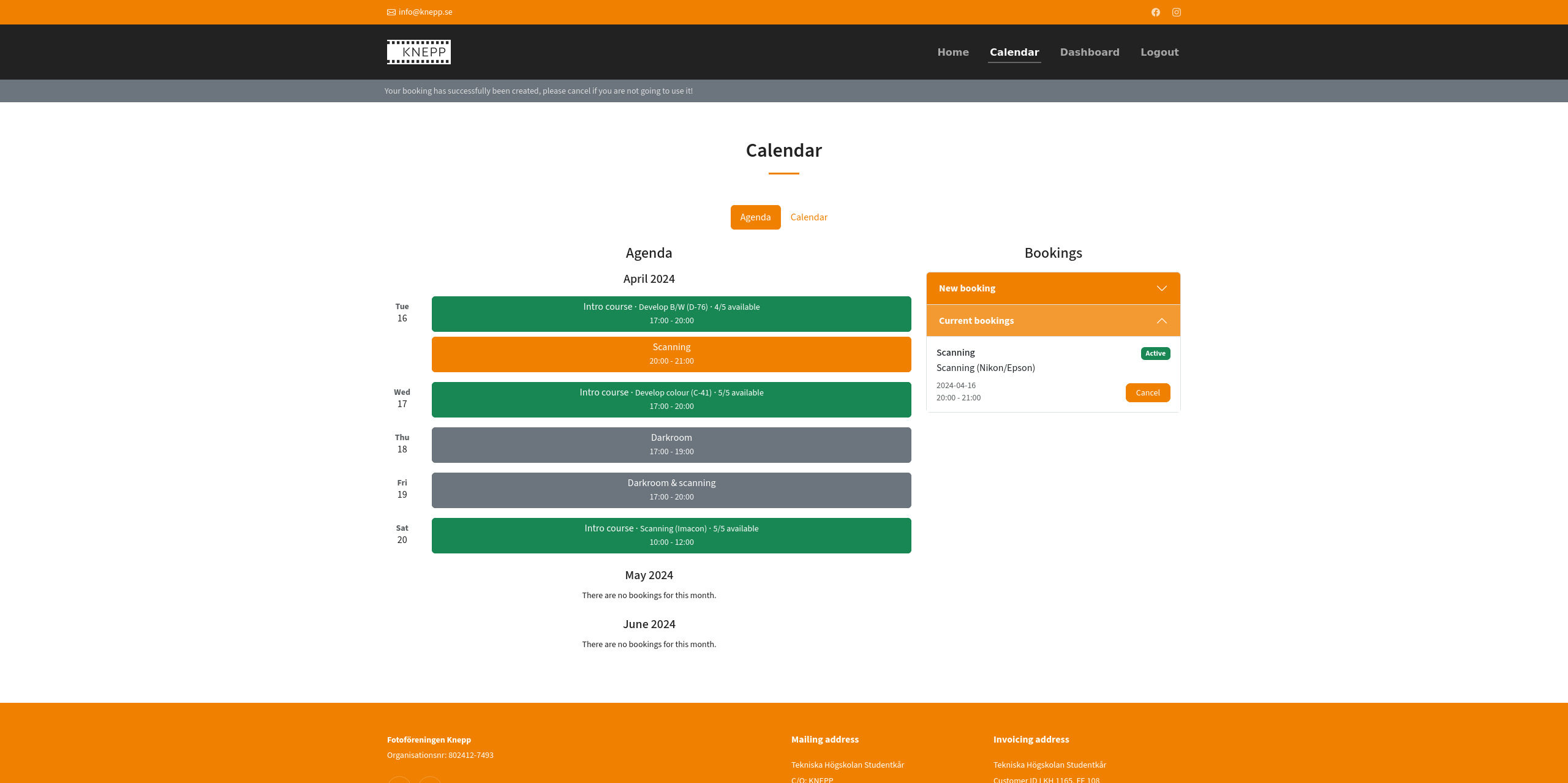Select Intro course Scanning Imacon event
The image size is (1568, 783).
pos(671,536)
